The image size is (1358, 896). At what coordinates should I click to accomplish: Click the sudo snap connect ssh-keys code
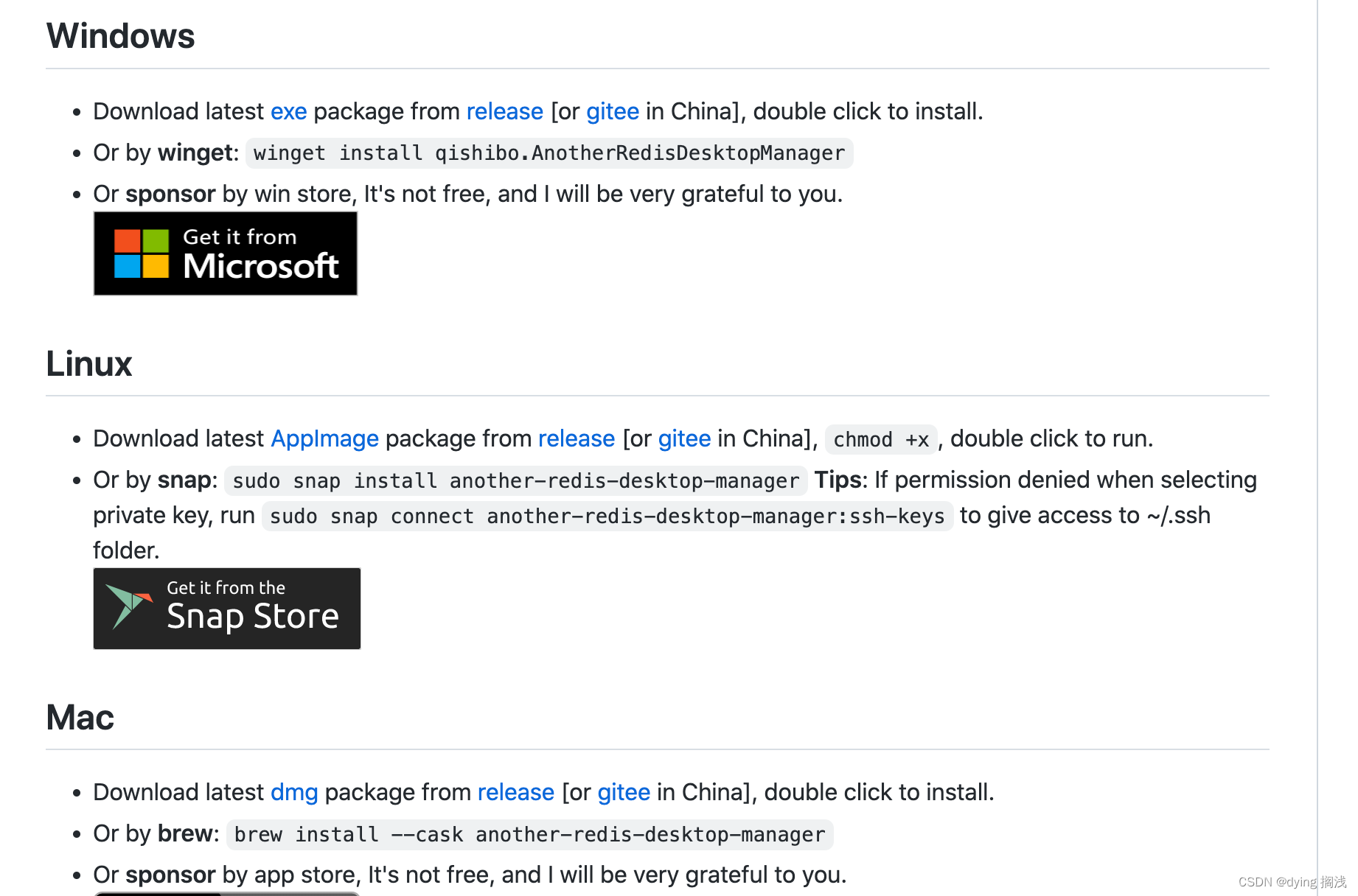point(607,517)
